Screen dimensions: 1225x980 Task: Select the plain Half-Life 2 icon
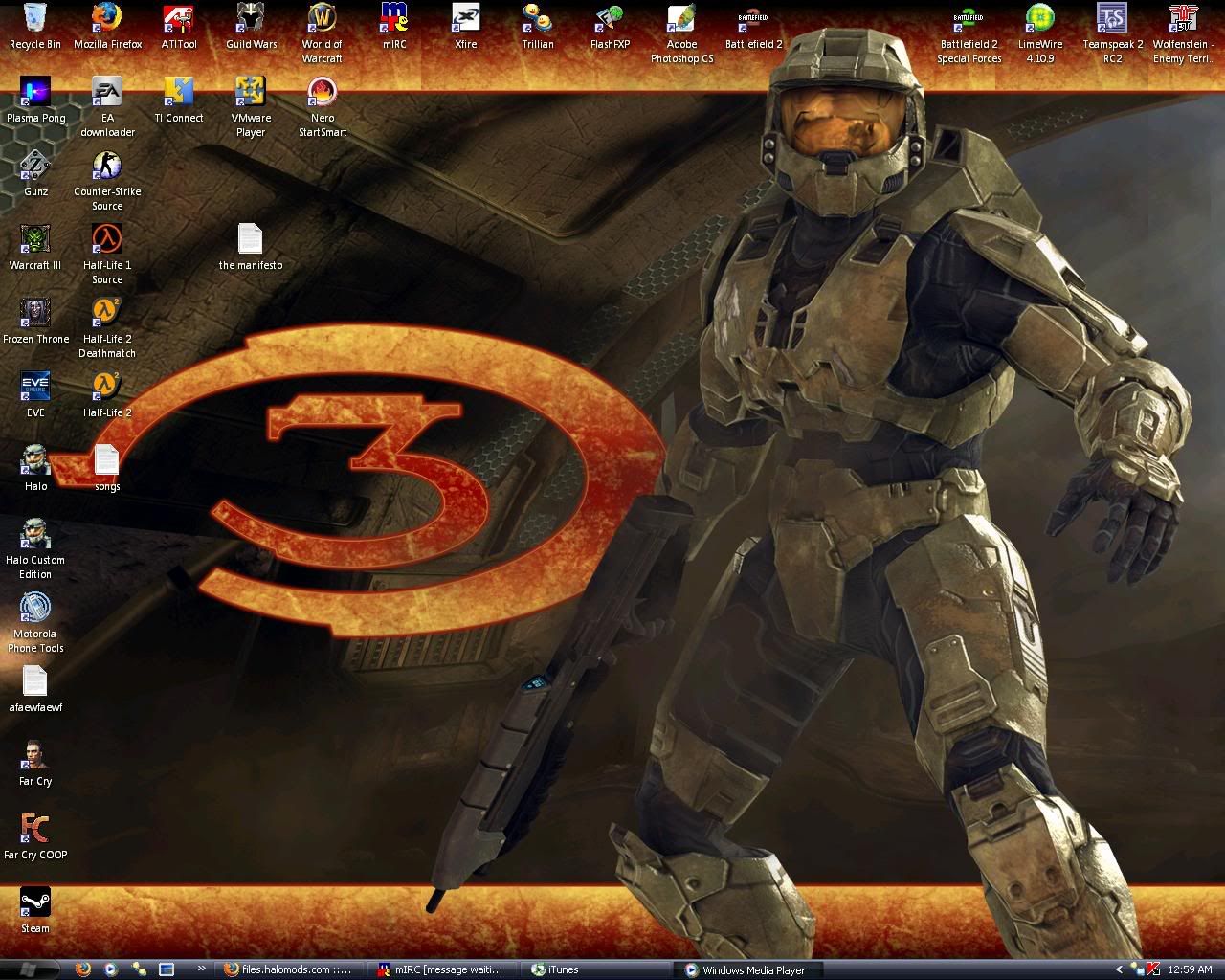pyautogui.click(x=107, y=394)
